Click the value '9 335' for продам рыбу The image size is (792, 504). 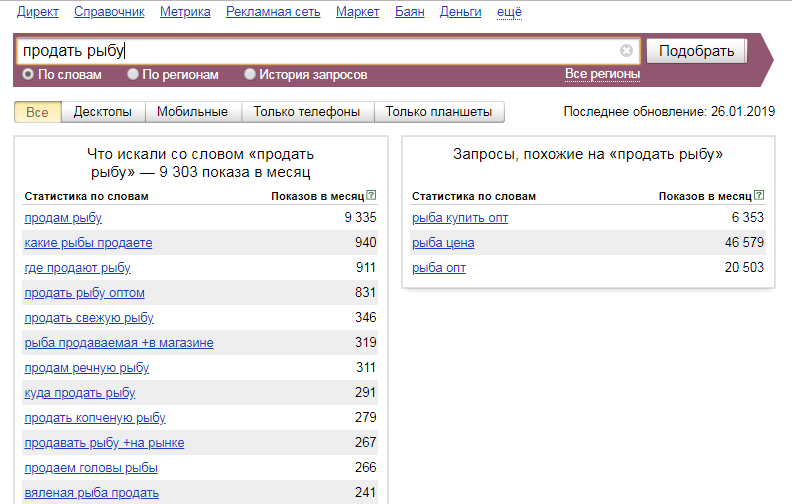(360, 217)
